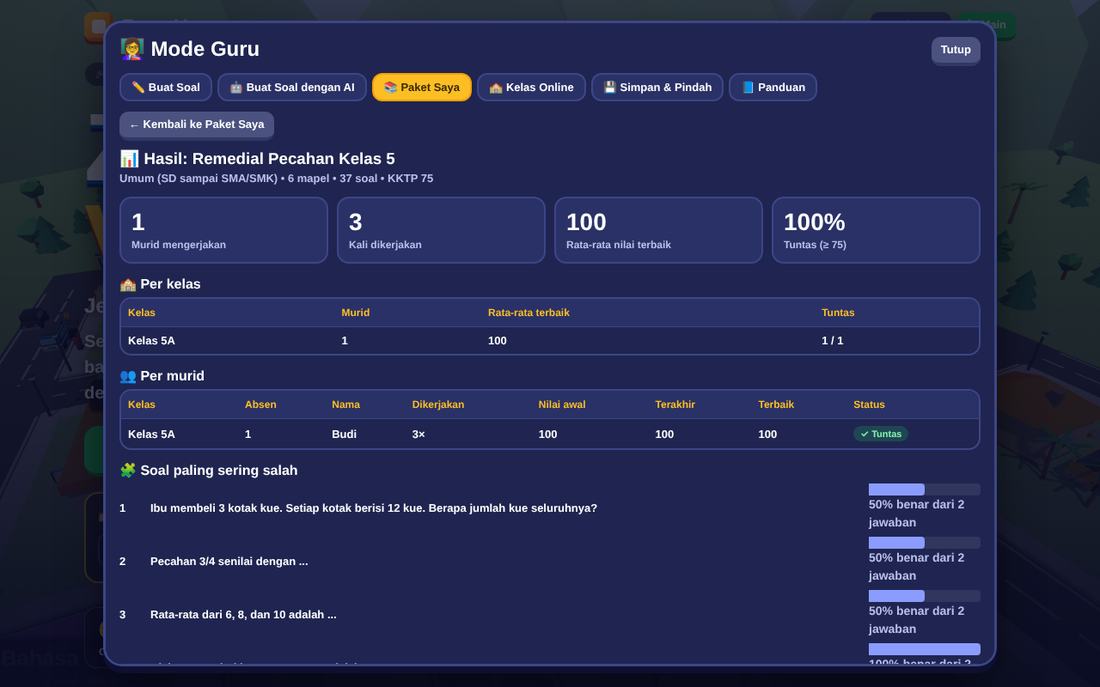Click question text 'Pecahan 3/4 senilai dengan ...'

229,561
